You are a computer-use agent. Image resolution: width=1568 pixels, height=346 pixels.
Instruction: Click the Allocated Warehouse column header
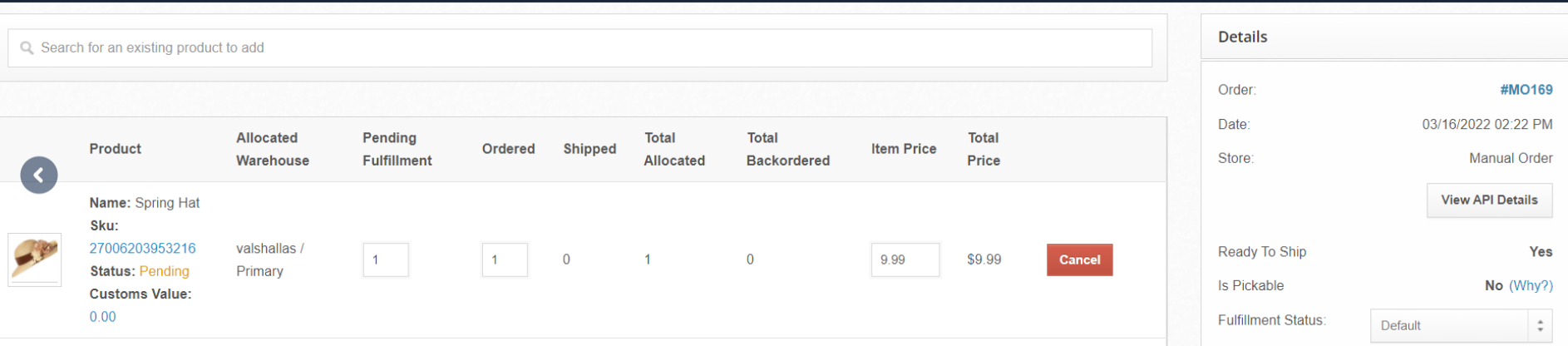tap(273, 149)
